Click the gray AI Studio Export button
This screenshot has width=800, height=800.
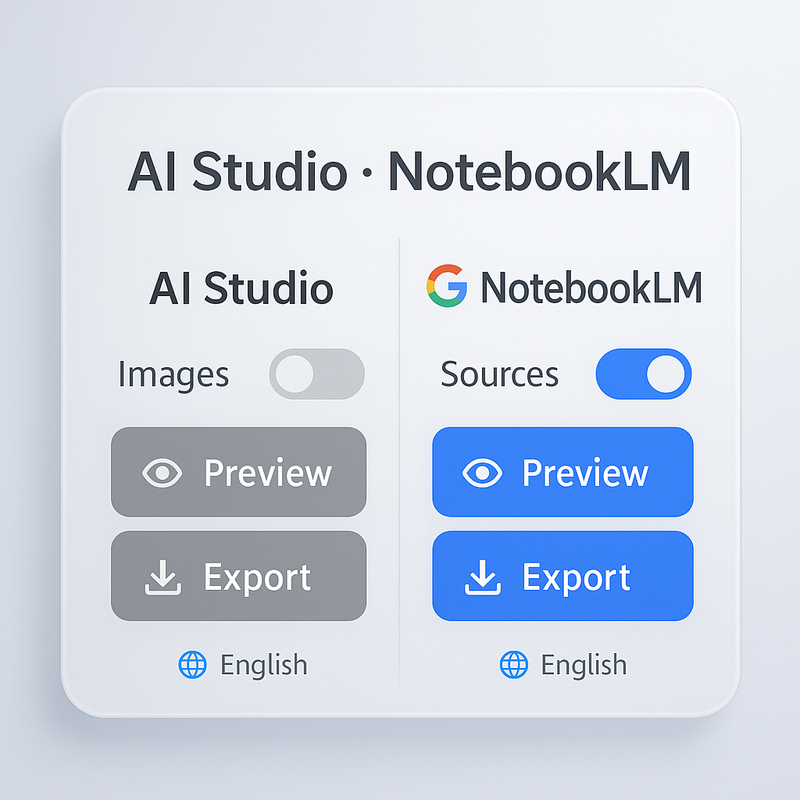tap(239, 576)
